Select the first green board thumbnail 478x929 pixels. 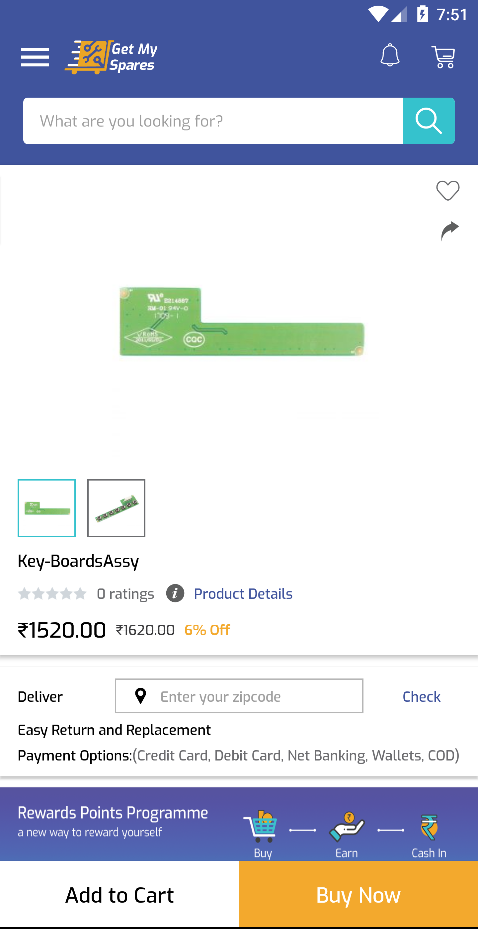(47, 508)
